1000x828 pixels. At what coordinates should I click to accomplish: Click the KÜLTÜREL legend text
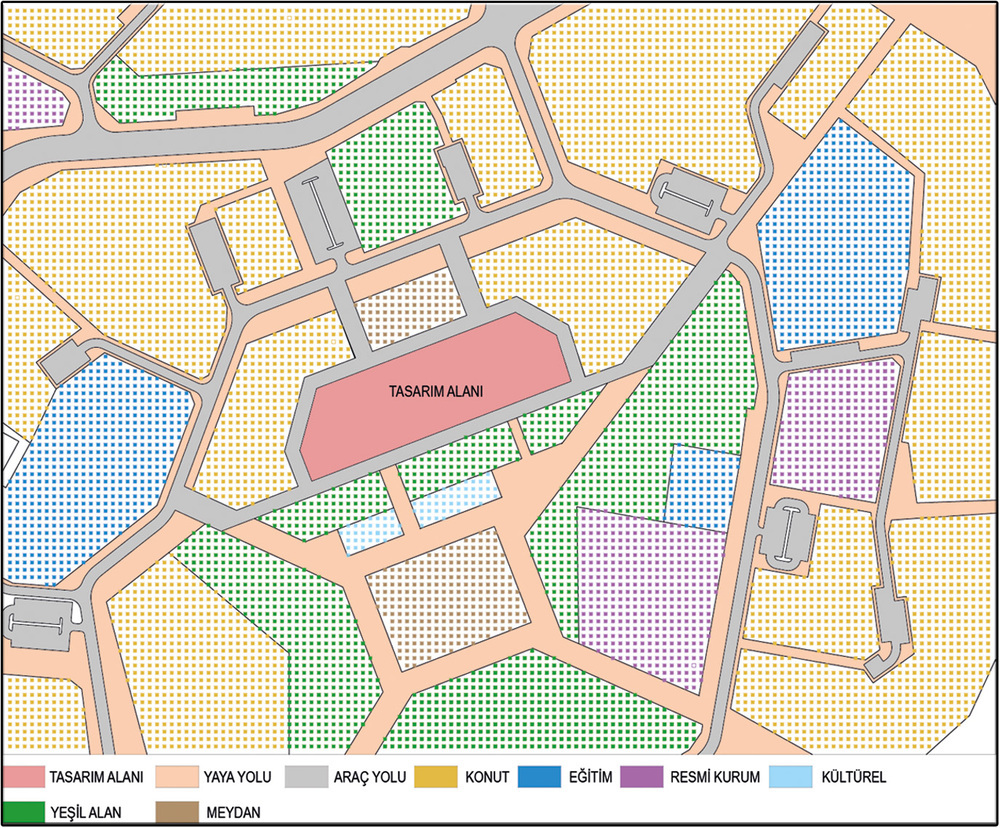pos(854,777)
